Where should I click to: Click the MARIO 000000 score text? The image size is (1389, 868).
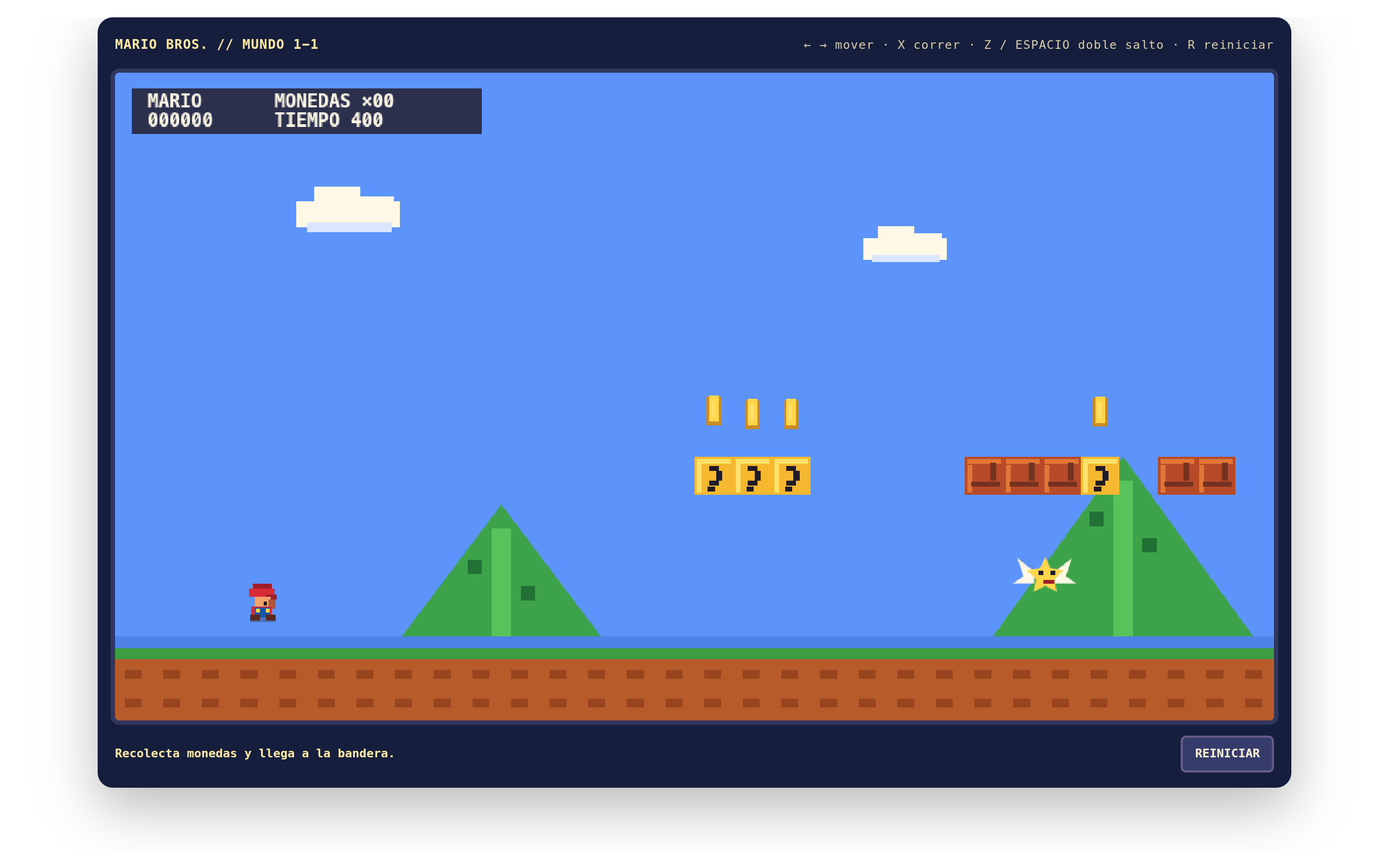pyautogui.click(x=180, y=110)
